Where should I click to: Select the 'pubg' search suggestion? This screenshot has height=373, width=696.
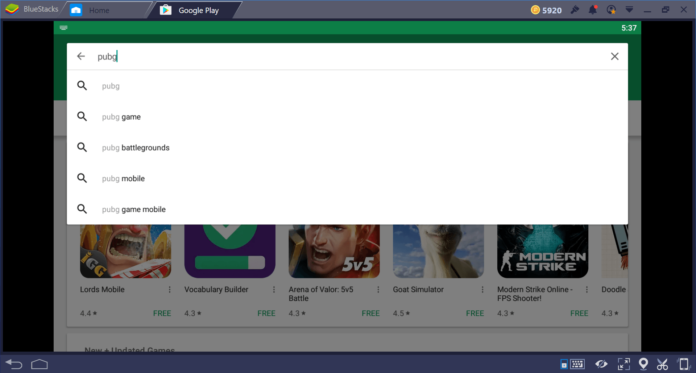(x=348, y=86)
